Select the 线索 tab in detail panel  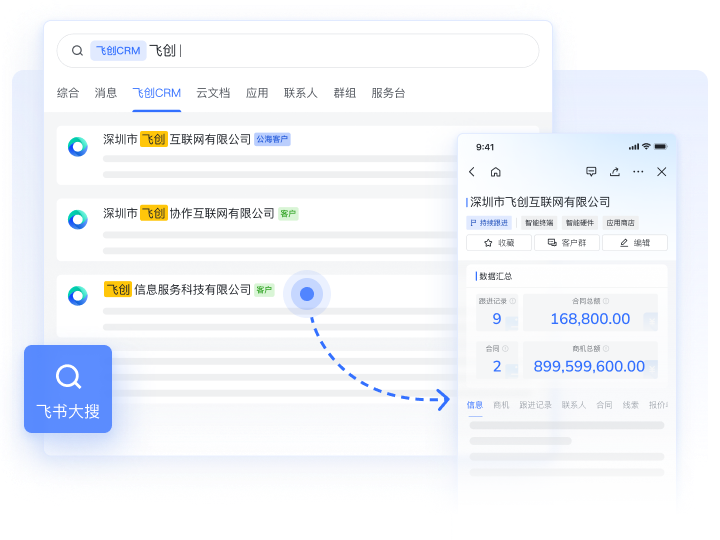630,405
